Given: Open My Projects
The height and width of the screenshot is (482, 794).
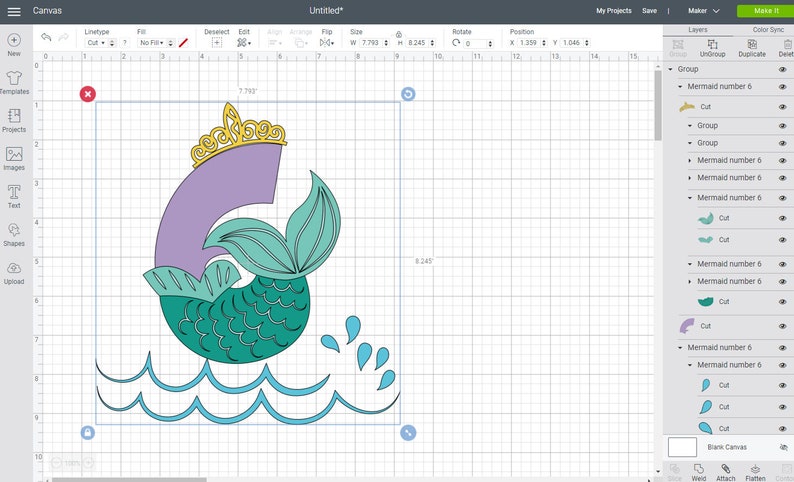Looking at the screenshot, I should (x=614, y=11).
